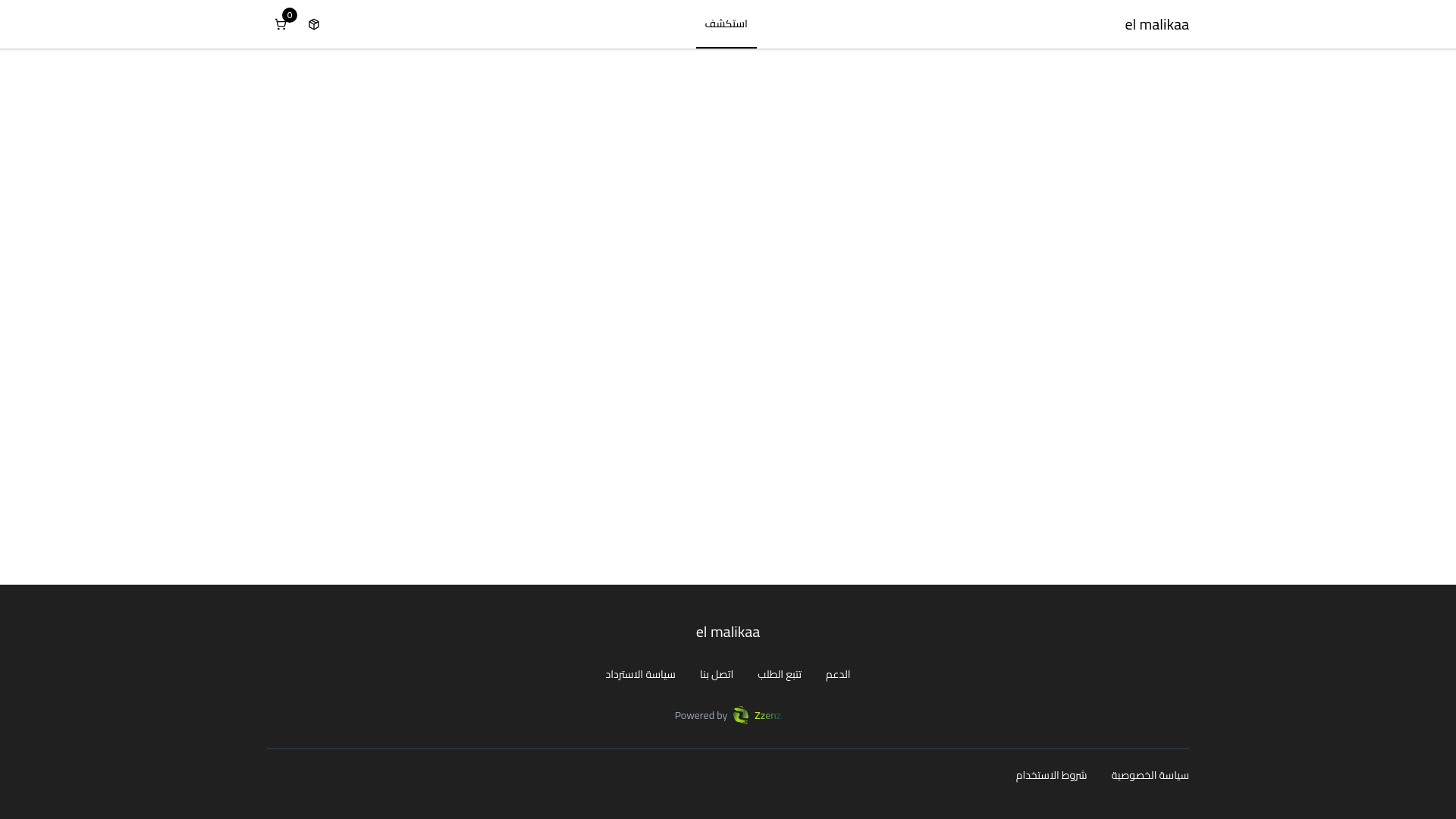This screenshot has width=1456, height=819.
Task: Select the استكشف navigation tab
Action: 726,24
